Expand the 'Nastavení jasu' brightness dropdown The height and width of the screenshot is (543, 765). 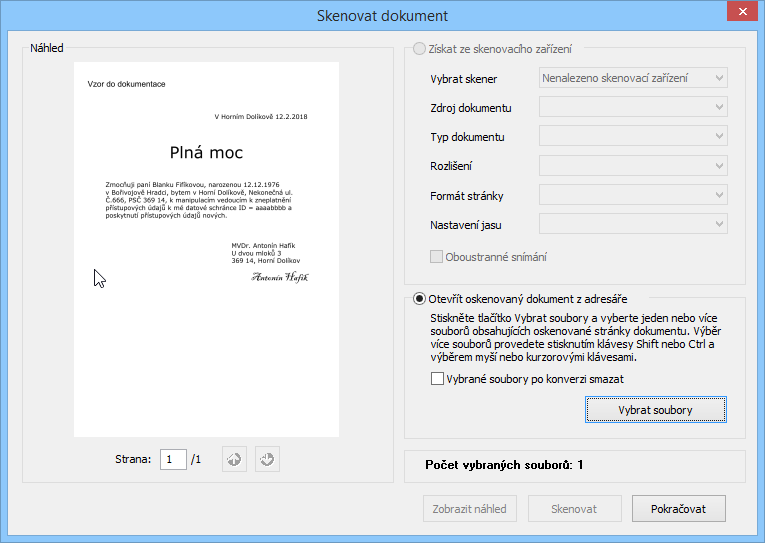point(632,224)
